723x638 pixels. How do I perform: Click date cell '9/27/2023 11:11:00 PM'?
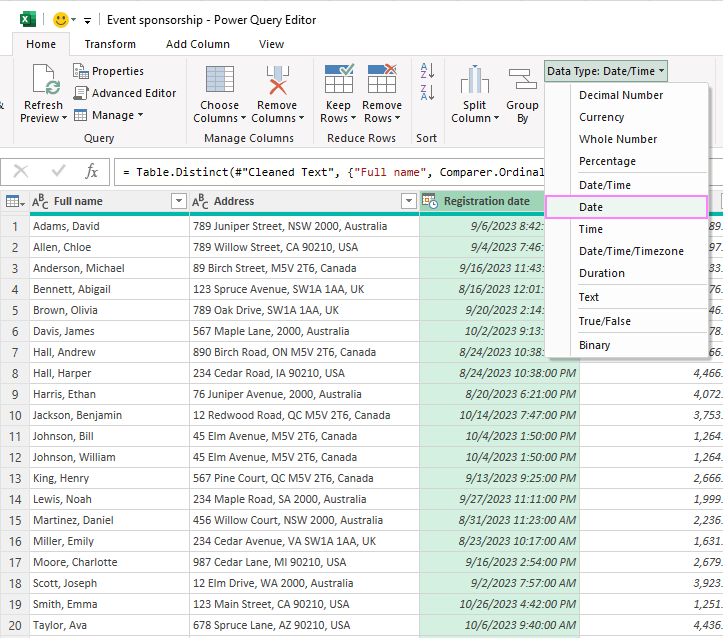click(x=499, y=499)
